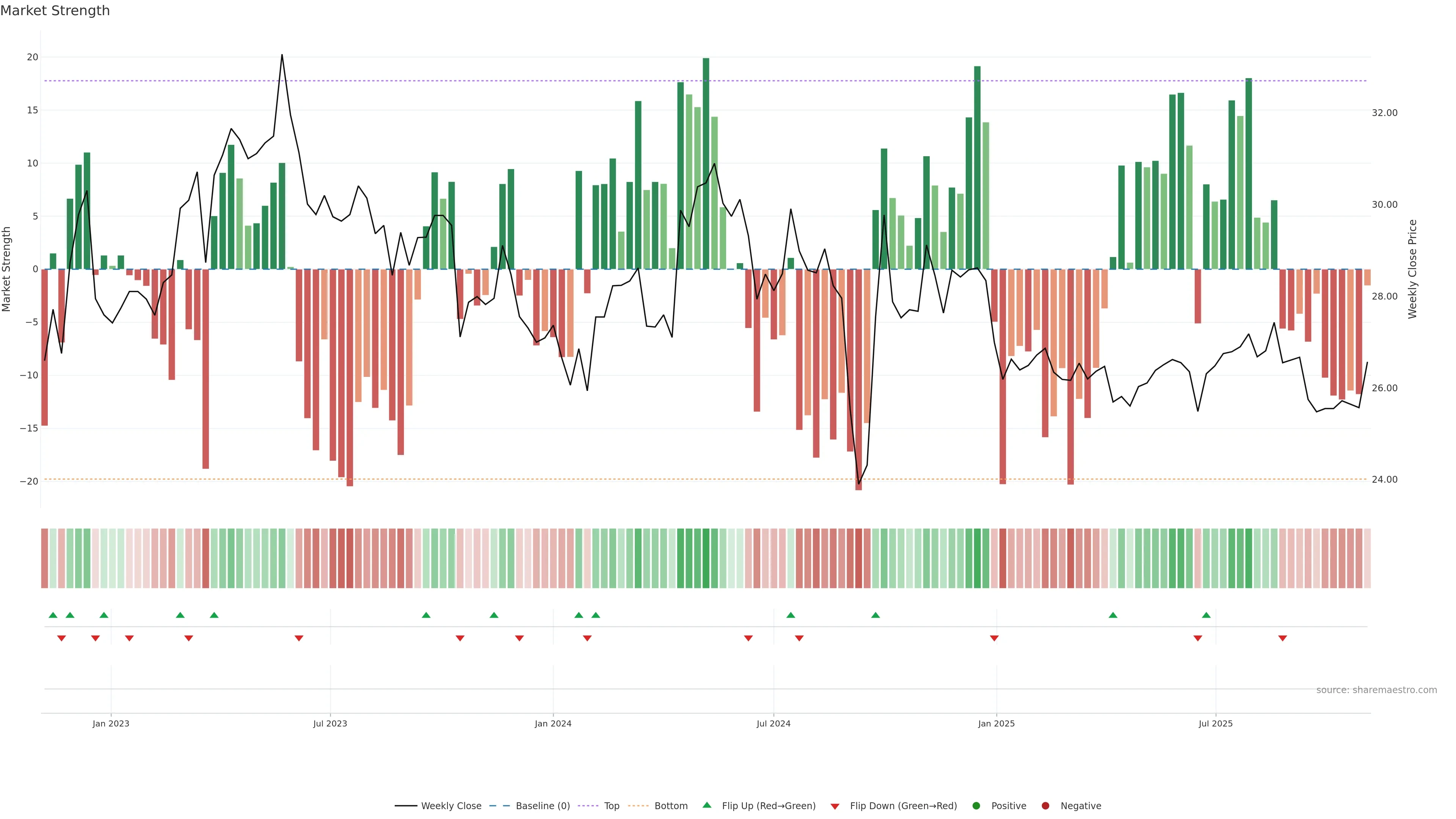Click the Jul 2024 axis label

773,723
